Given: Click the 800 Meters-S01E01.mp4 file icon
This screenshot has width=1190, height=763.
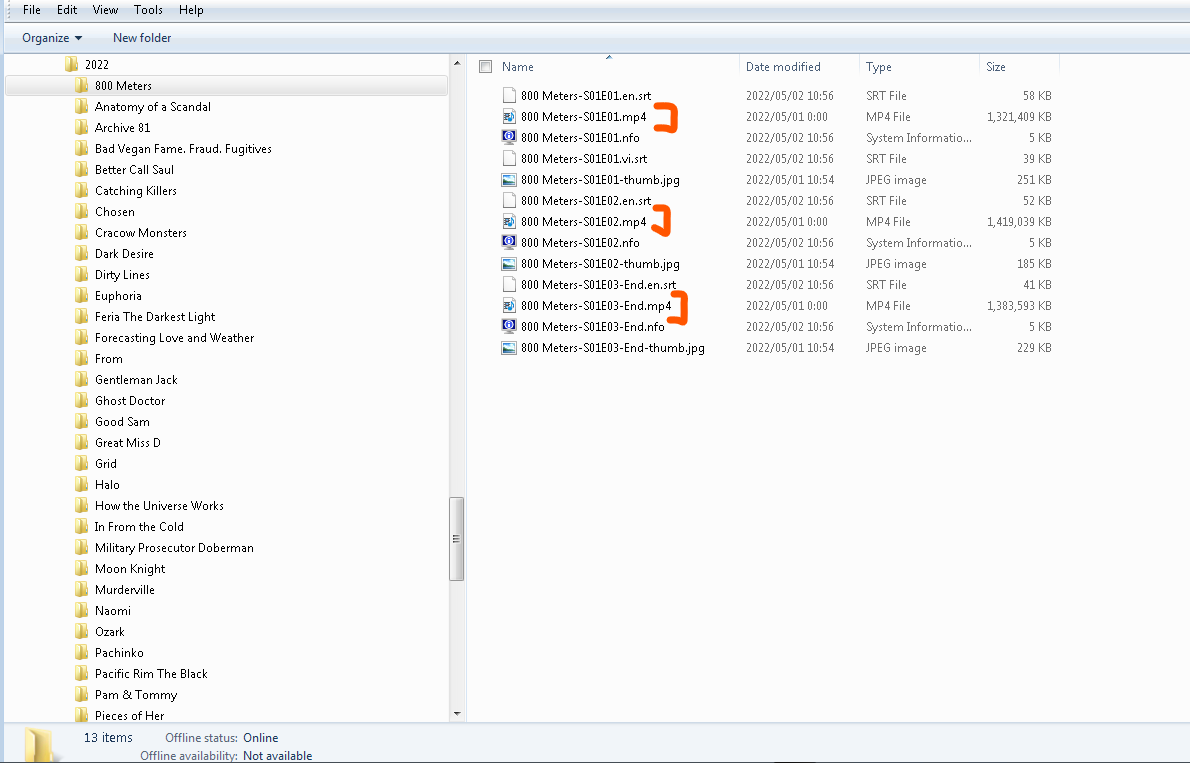Looking at the screenshot, I should (508, 116).
